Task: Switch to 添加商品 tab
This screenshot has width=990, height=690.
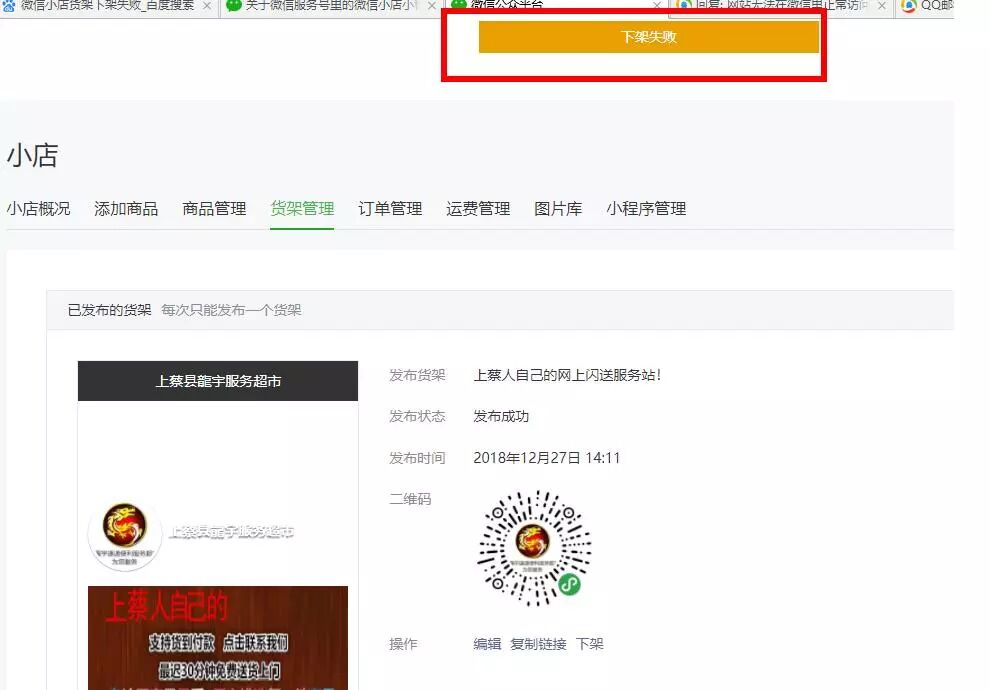Action: (126, 209)
